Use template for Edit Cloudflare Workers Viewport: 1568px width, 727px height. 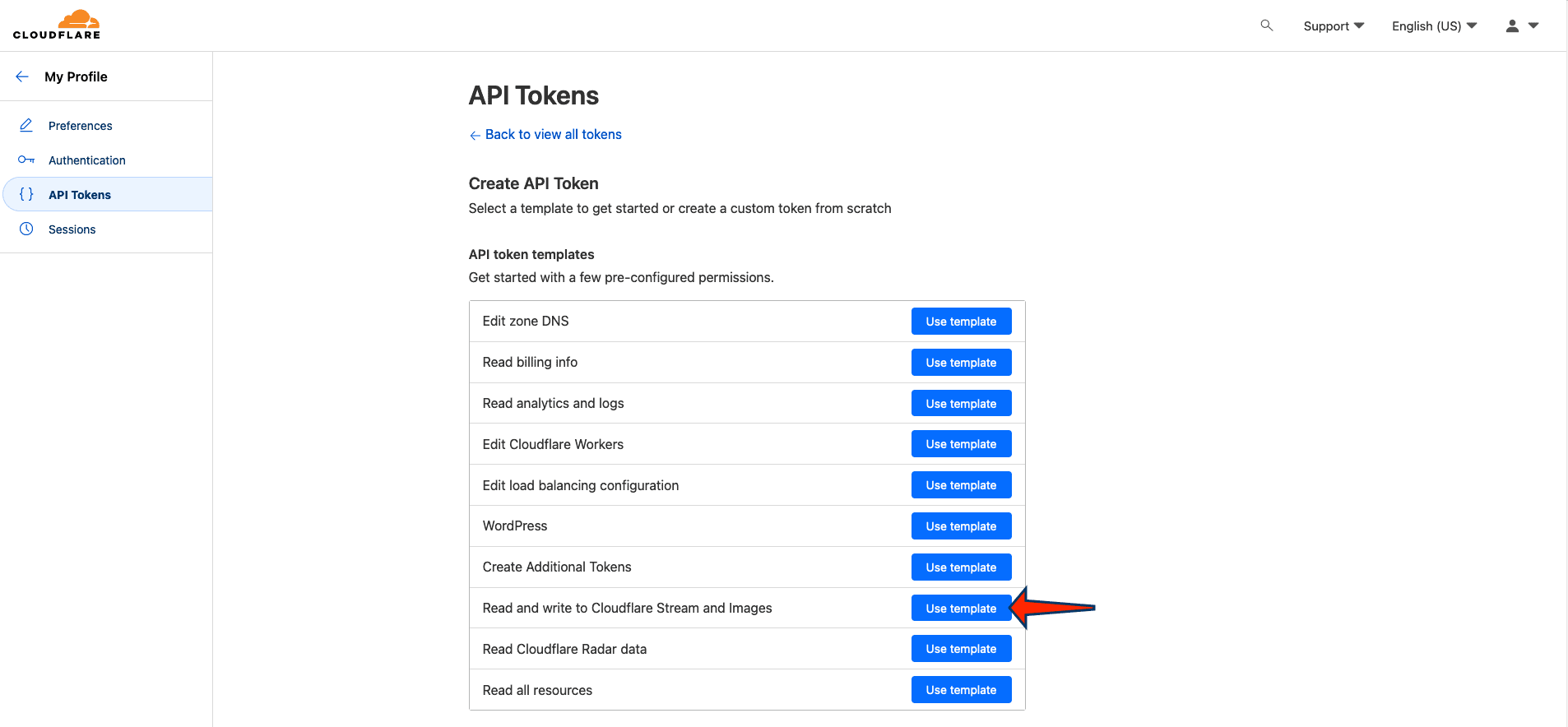(x=961, y=444)
